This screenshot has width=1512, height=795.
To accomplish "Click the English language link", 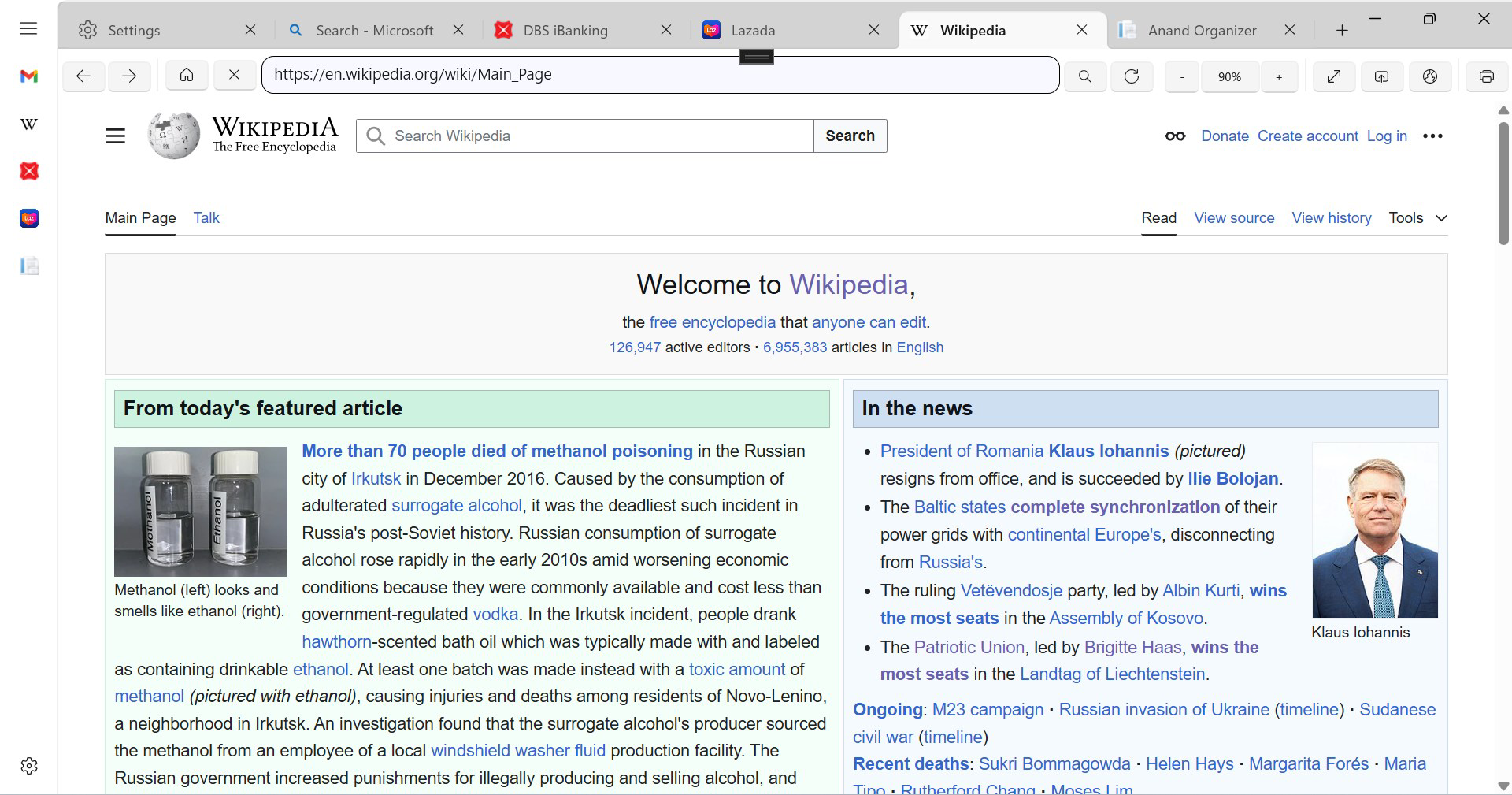I will pos(920,347).
